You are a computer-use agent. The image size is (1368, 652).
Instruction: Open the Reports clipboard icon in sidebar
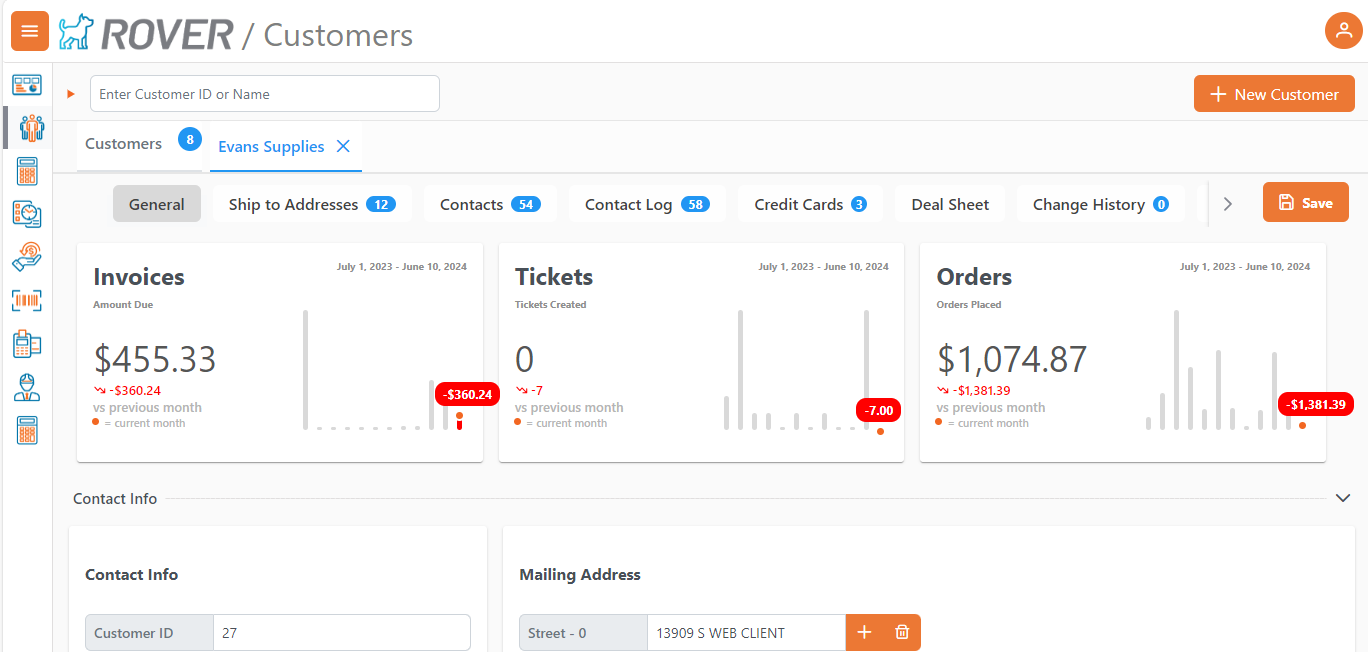[27, 214]
